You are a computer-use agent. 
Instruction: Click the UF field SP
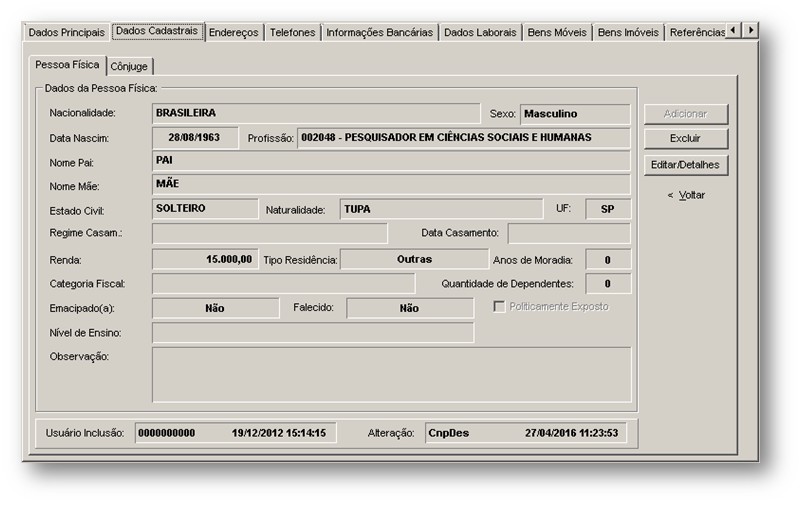pyautogui.click(x=608, y=209)
